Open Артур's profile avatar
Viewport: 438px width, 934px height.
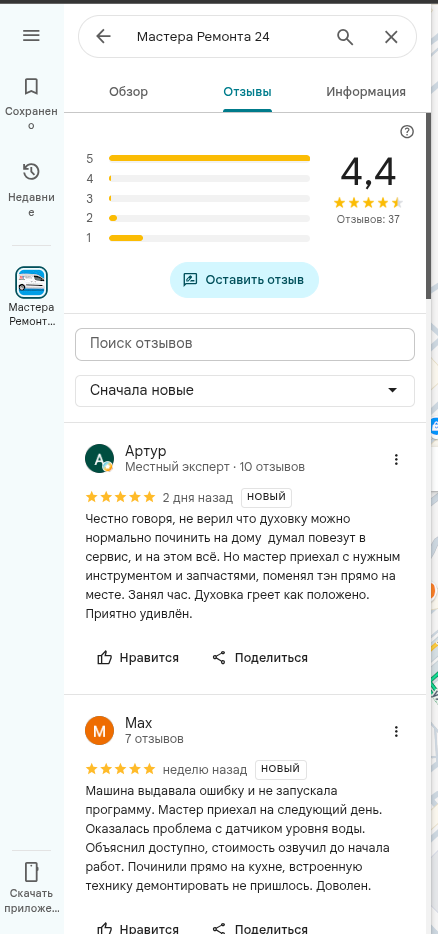[x=100, y=458]
